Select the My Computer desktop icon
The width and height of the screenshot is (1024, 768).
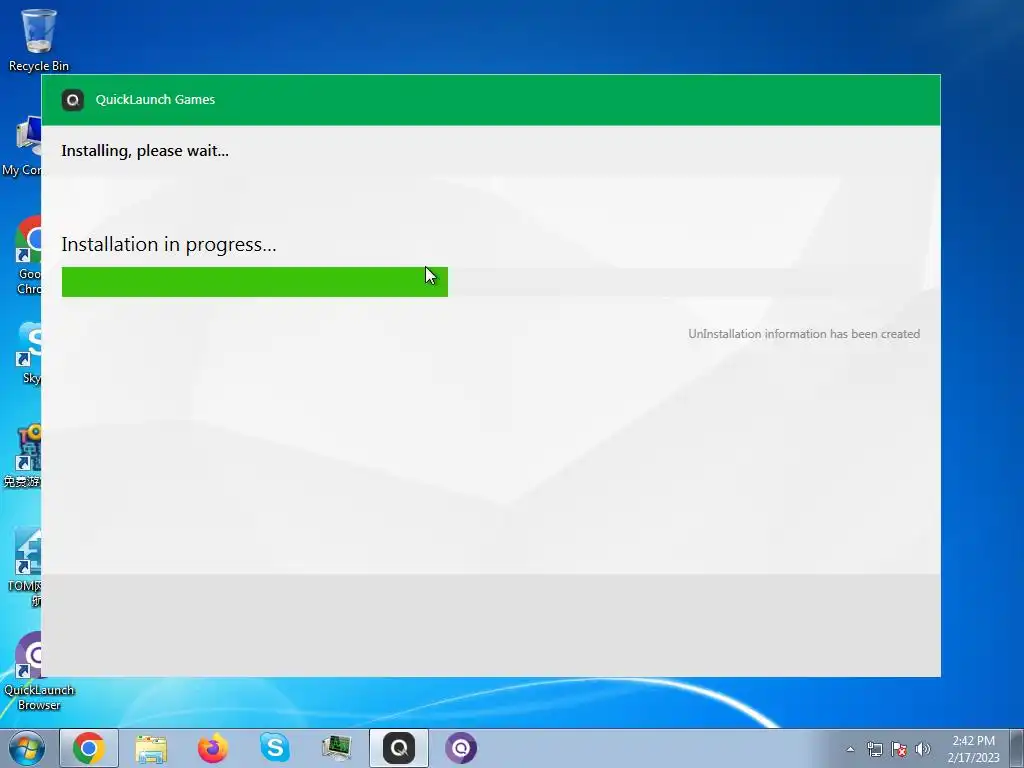tap(22, 147)
